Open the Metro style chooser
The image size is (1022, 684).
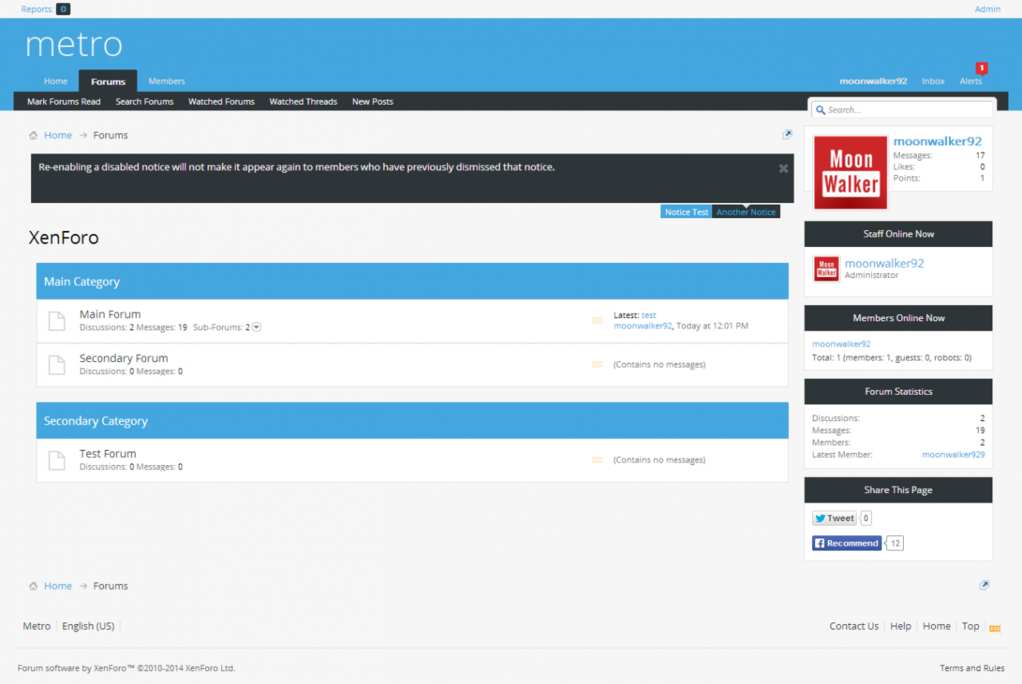point(37,626)
